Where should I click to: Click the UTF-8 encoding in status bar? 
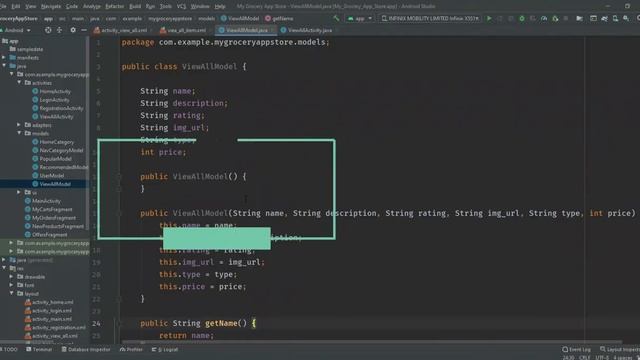click(602, 358)
